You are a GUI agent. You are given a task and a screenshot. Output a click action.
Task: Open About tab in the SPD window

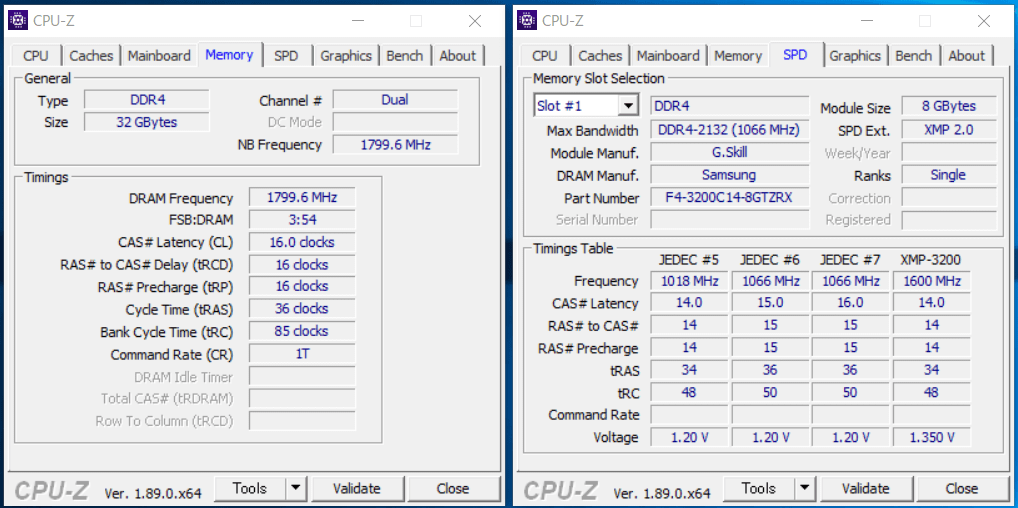[966, 56]
